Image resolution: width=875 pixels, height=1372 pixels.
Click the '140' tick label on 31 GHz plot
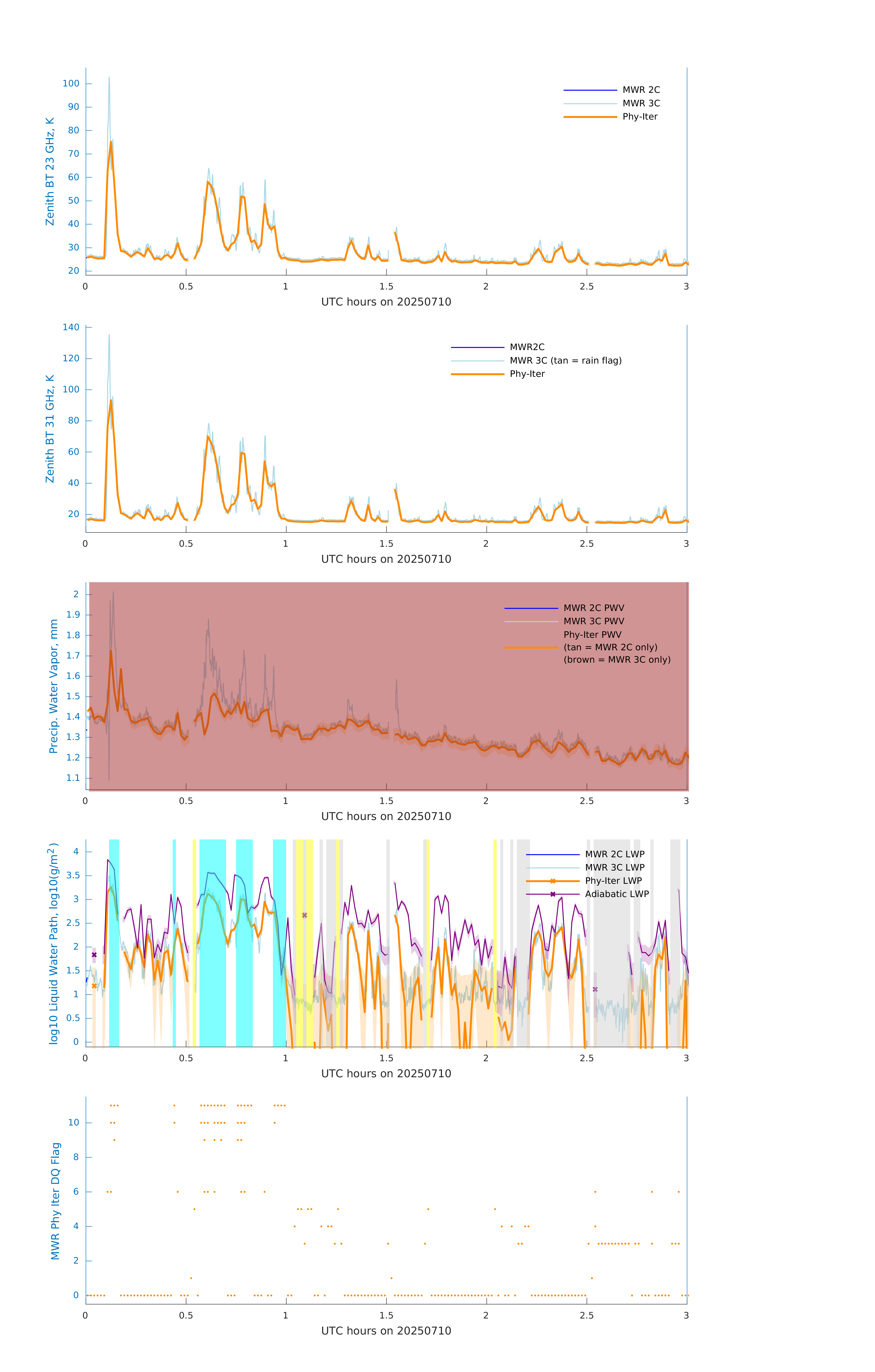point(71,327)
